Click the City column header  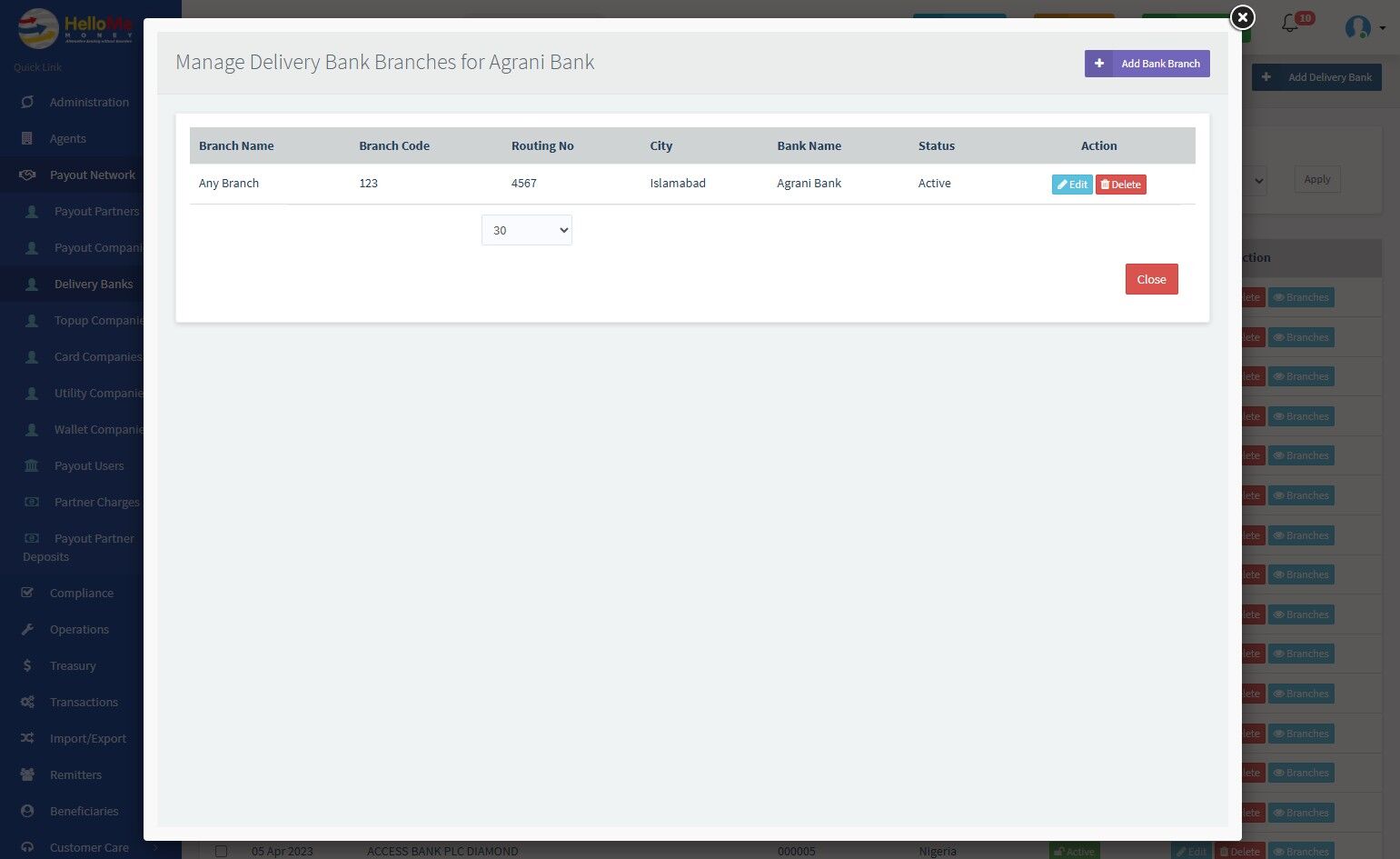(x=661, y=145)
